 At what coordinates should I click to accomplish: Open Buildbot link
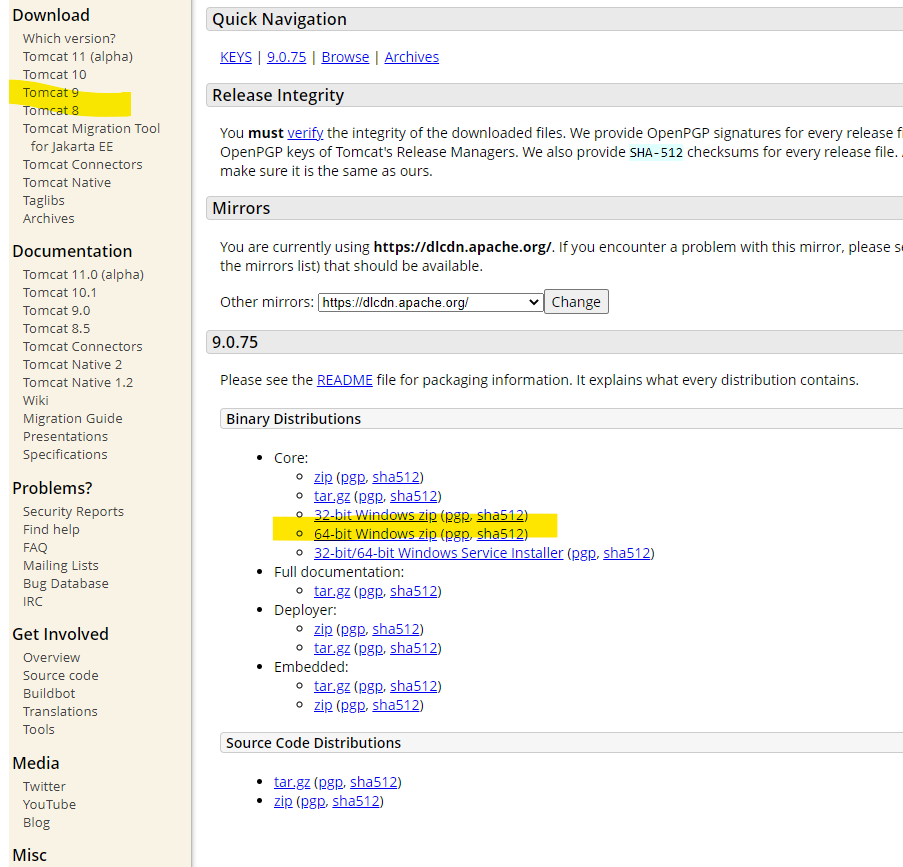coord(49,693)
